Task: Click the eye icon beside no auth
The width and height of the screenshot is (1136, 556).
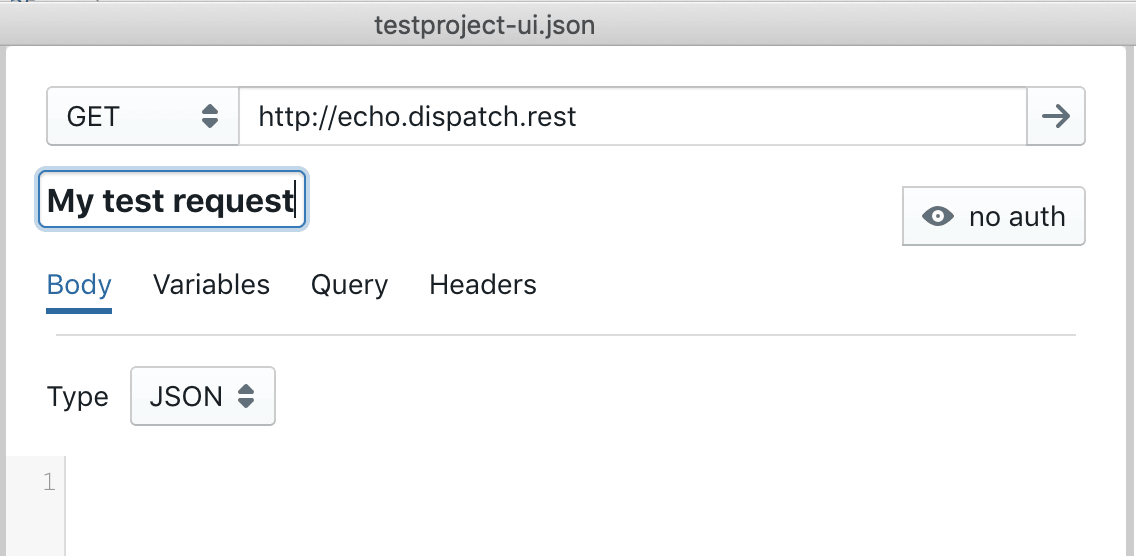Action: [937, 216]
